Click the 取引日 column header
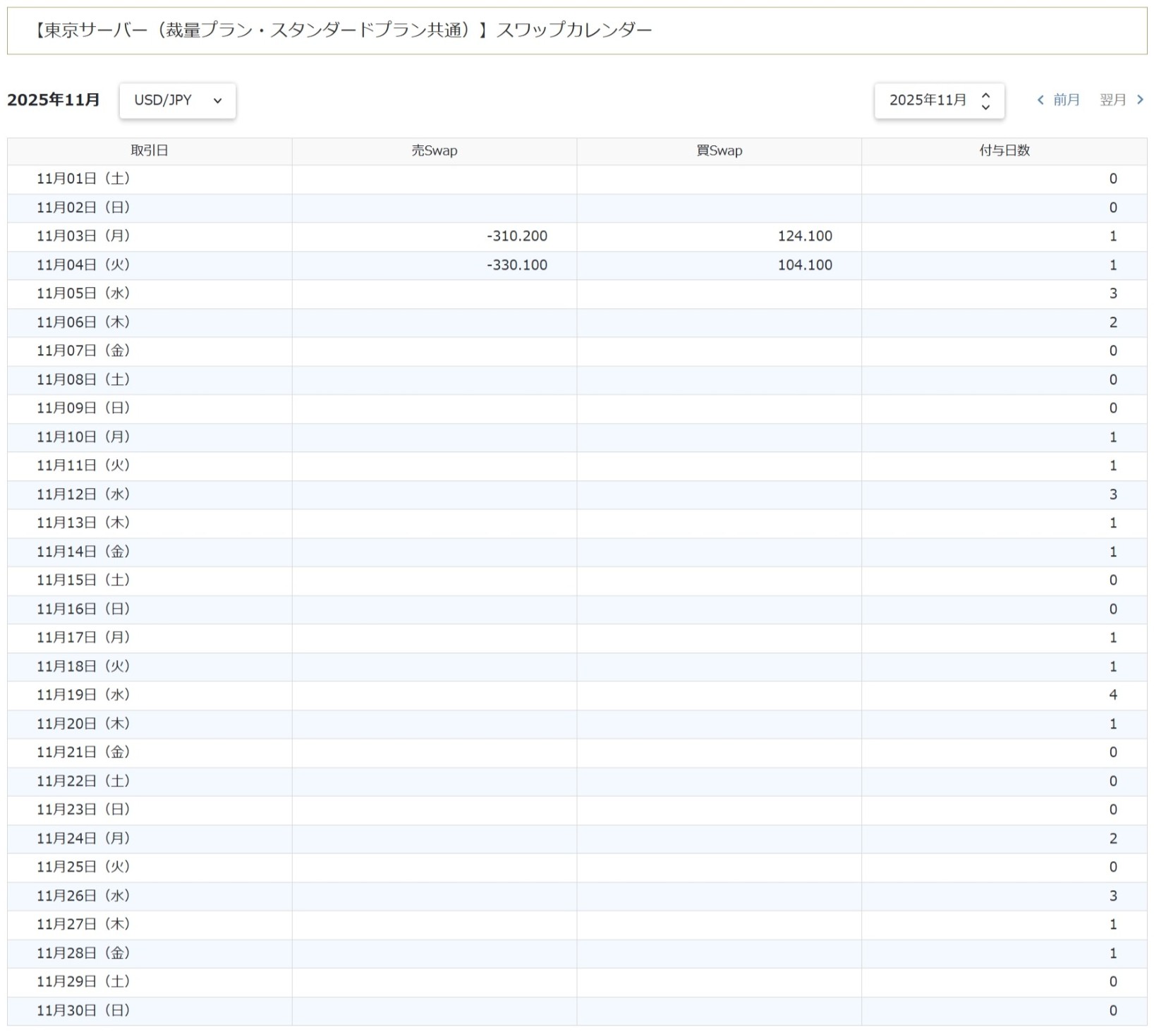The height and width of the screenshot is (1036, 1154). [x=150, y=151]
